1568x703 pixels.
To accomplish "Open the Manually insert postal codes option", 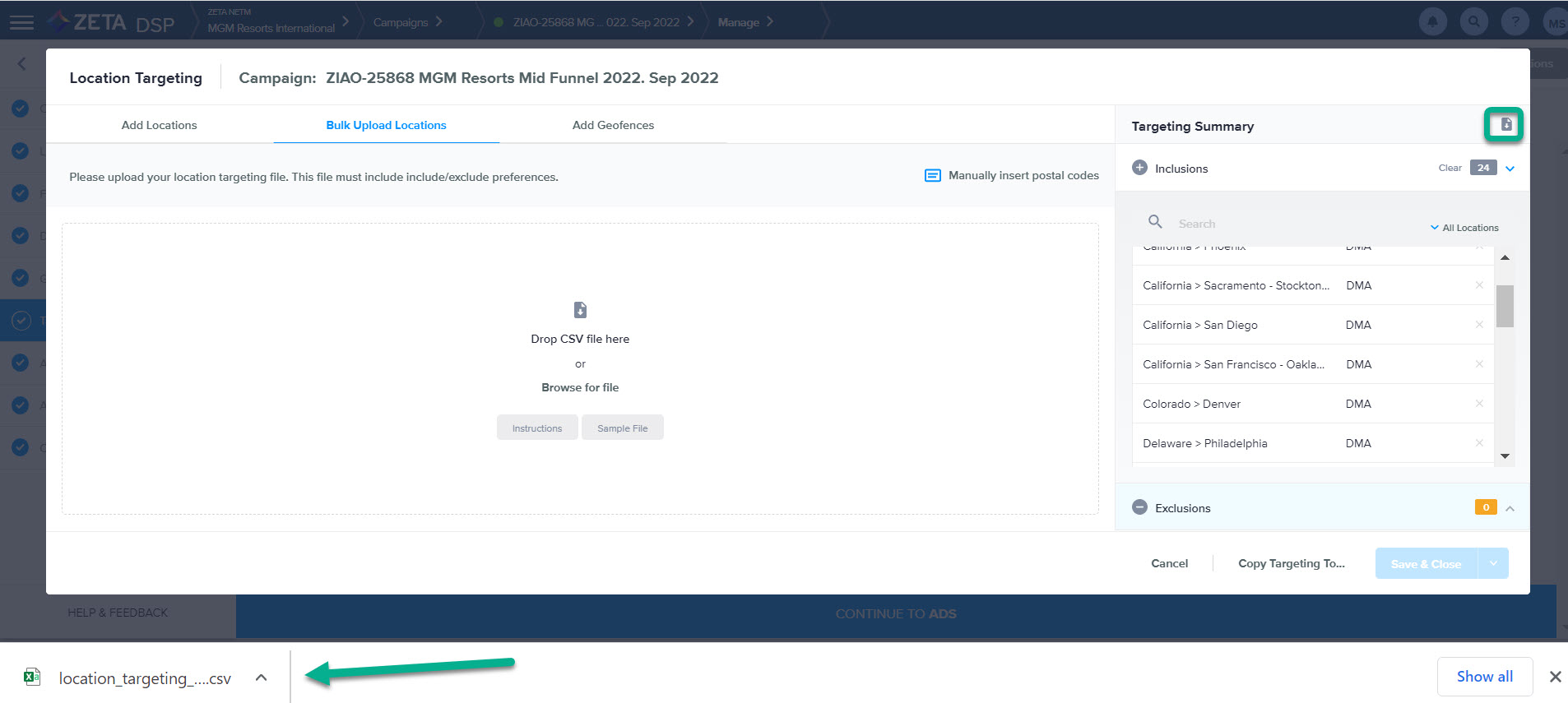I will [1012, 175].
